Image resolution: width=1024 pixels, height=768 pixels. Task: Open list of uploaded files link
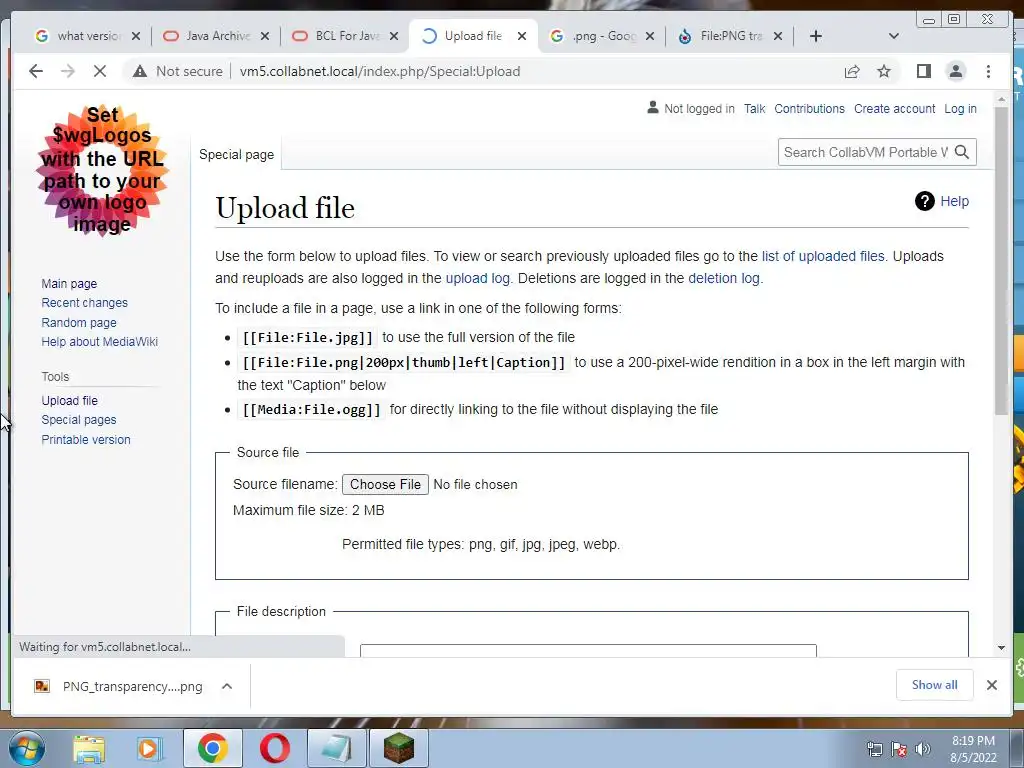823,256
